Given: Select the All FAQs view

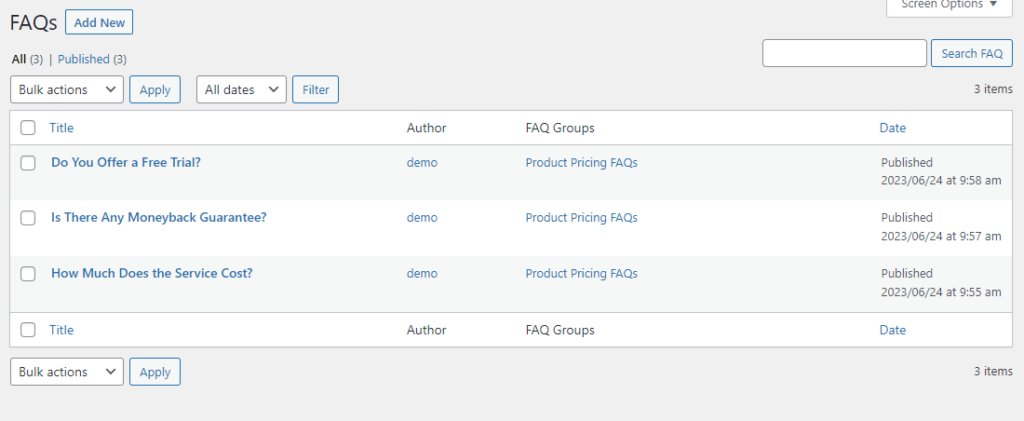Looking at the screenshot, I should pos(19,59).
